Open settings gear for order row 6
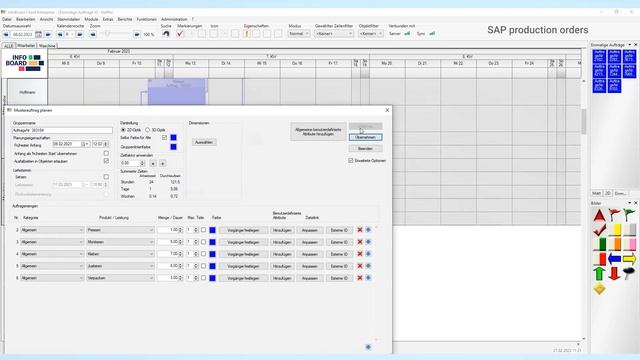This screenshot has height=360, width=640. click(x=368, y=278)
